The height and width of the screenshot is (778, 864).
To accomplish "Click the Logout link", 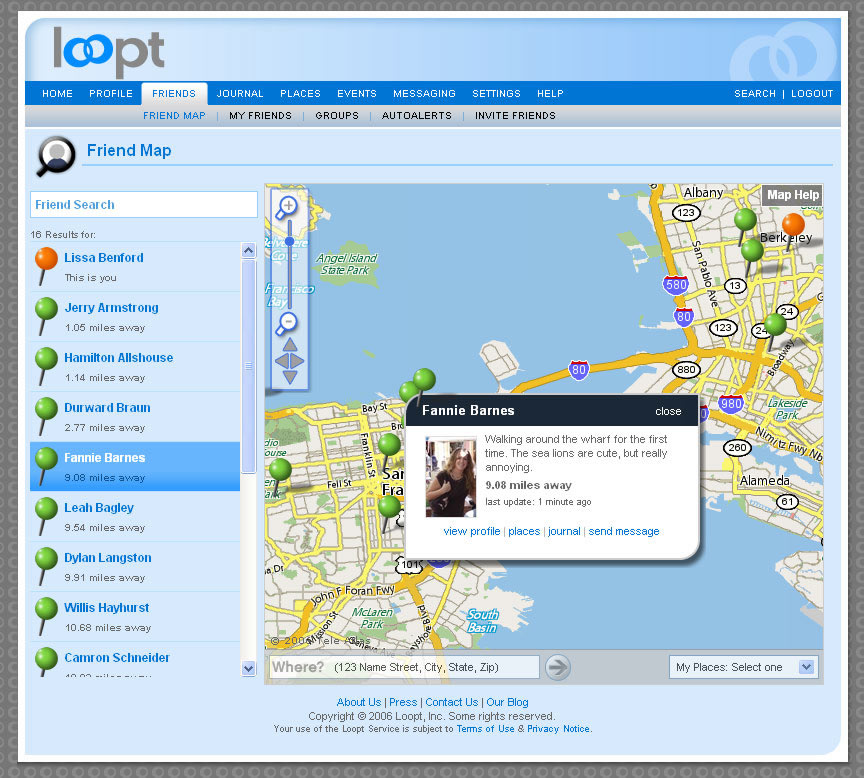I will click(x=812, y=94).
